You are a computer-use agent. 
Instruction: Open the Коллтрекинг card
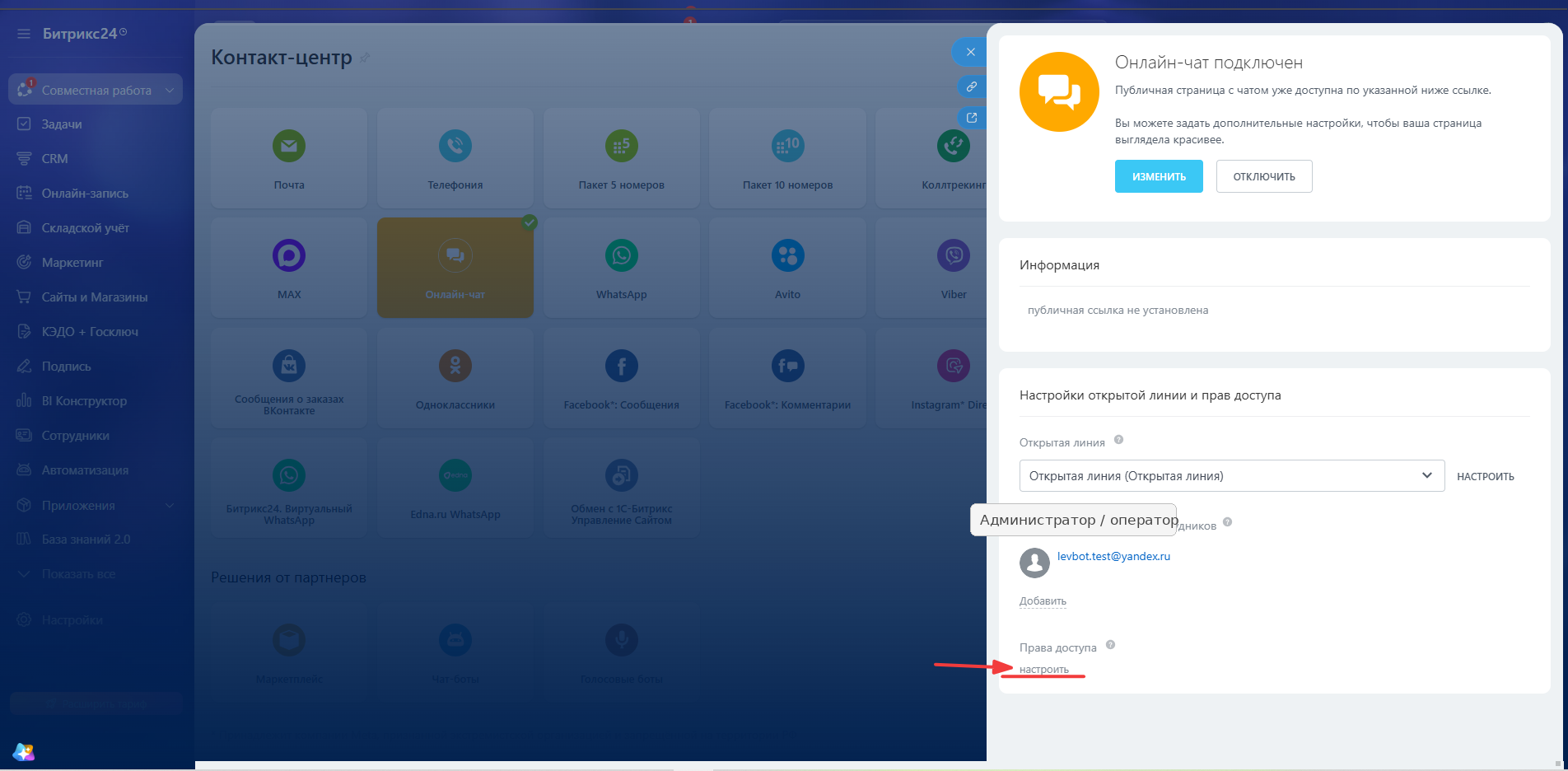[931, 158]
